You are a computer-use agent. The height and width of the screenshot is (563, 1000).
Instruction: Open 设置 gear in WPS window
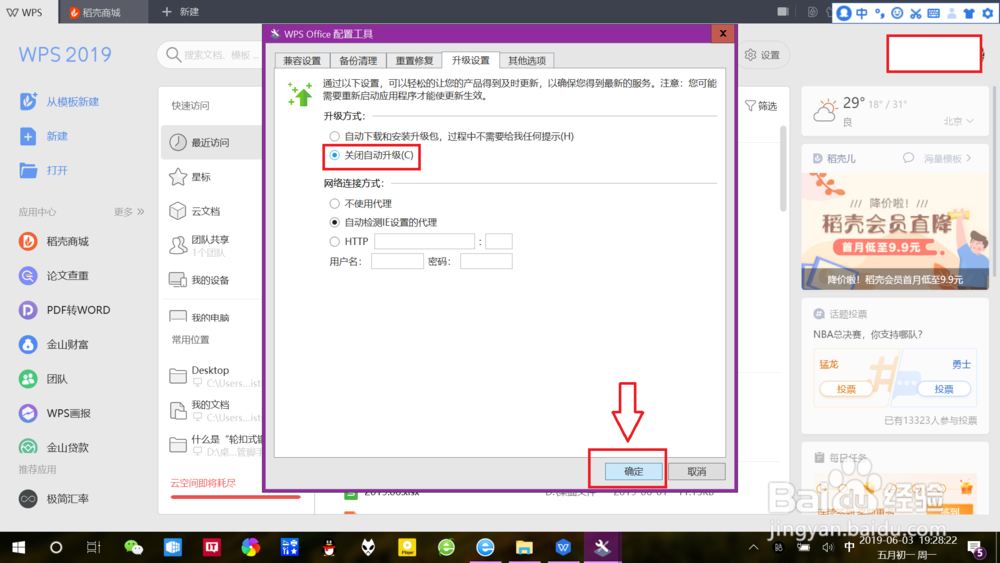pos(763,55)
